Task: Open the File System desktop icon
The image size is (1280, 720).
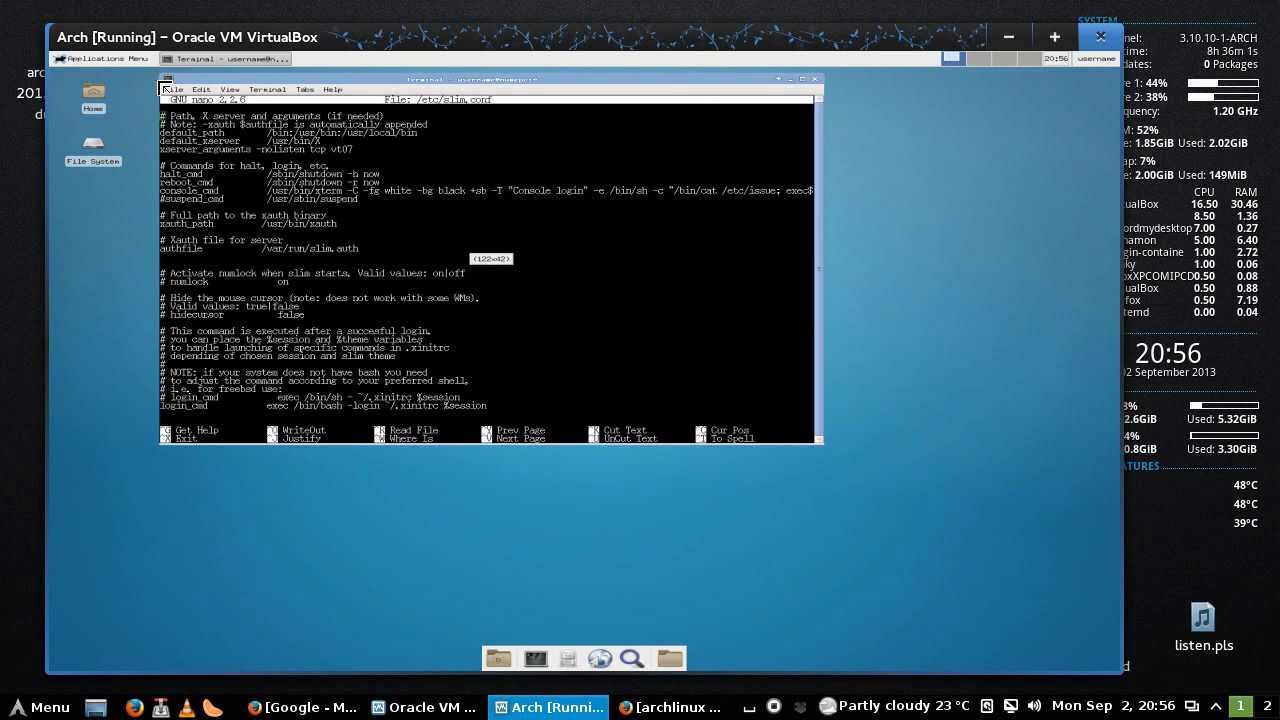Action: [93, 150]
